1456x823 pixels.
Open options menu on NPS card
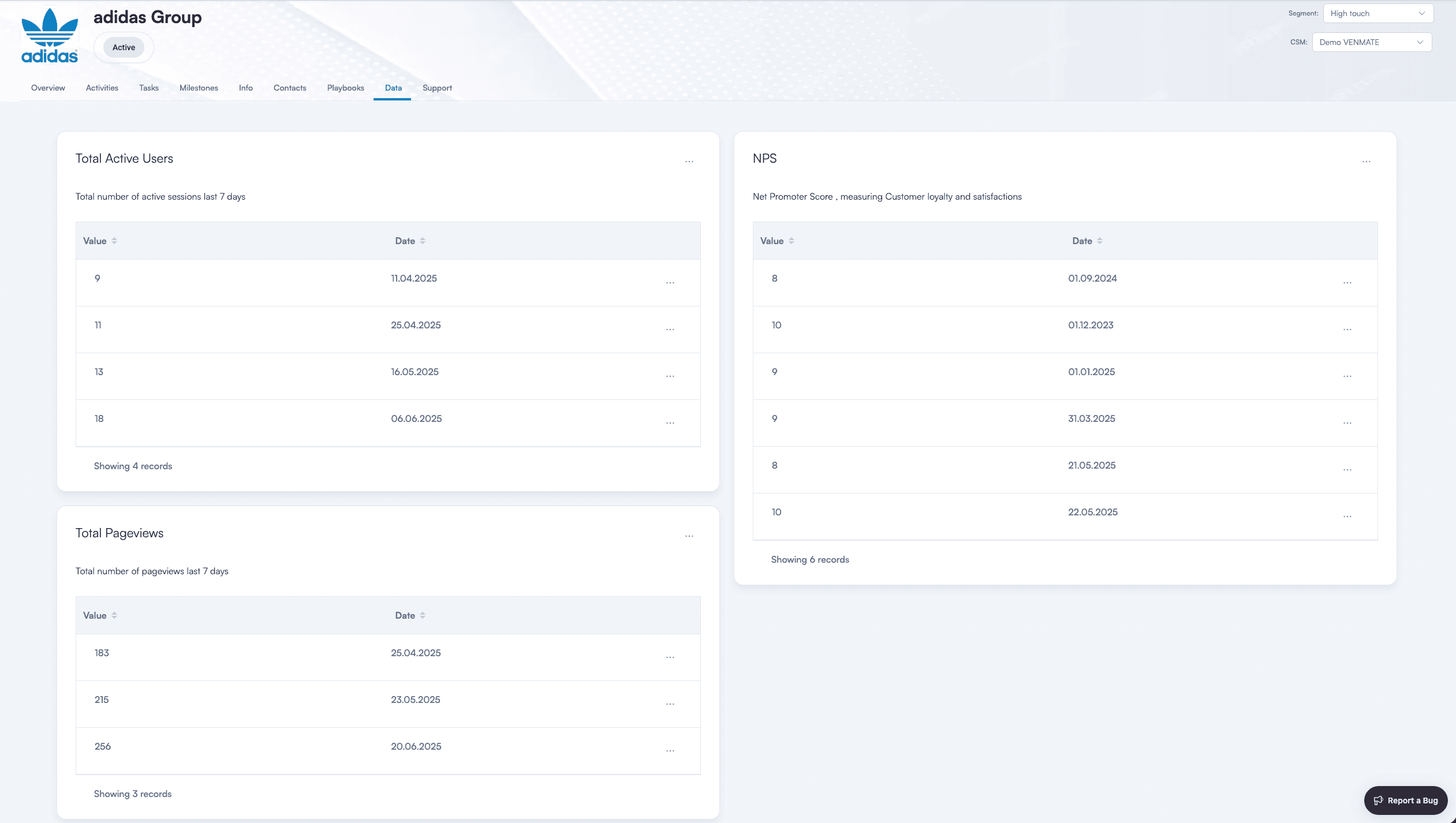[x=1366, y=162]
